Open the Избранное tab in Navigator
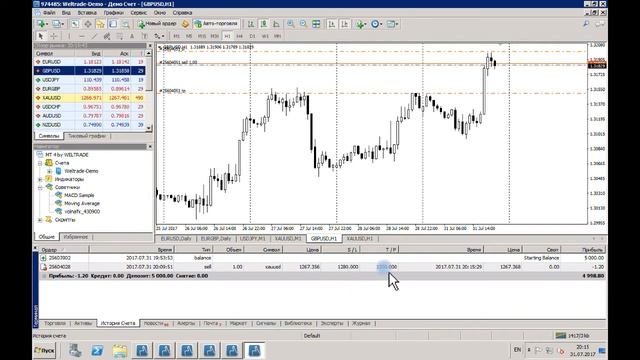 [x=76, y=237]
